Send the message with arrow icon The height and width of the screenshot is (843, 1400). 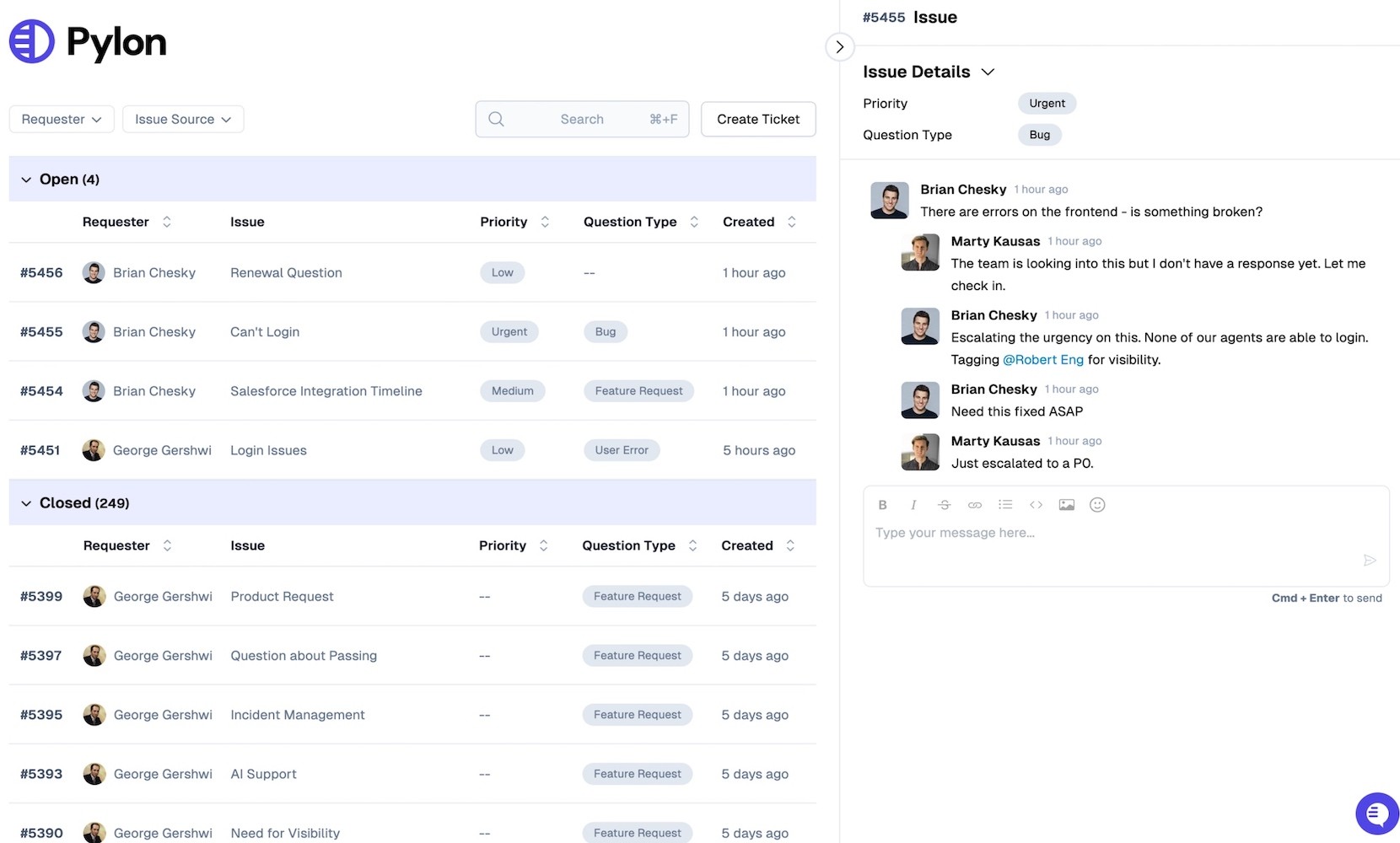1370,561
